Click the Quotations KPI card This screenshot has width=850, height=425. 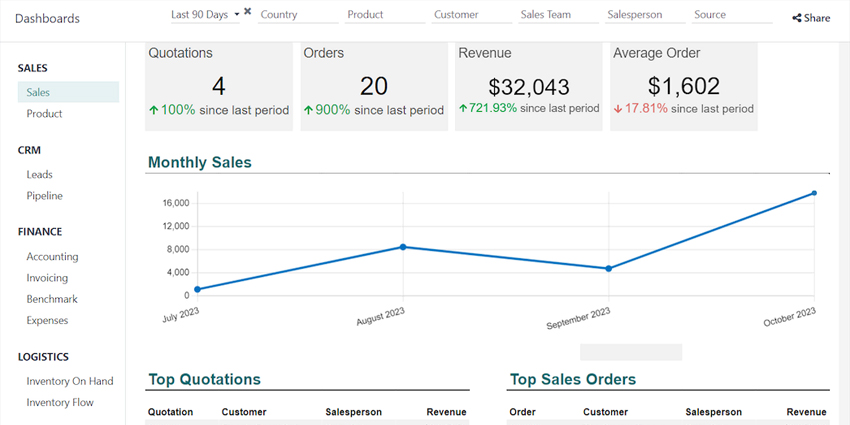coord(219,86)
